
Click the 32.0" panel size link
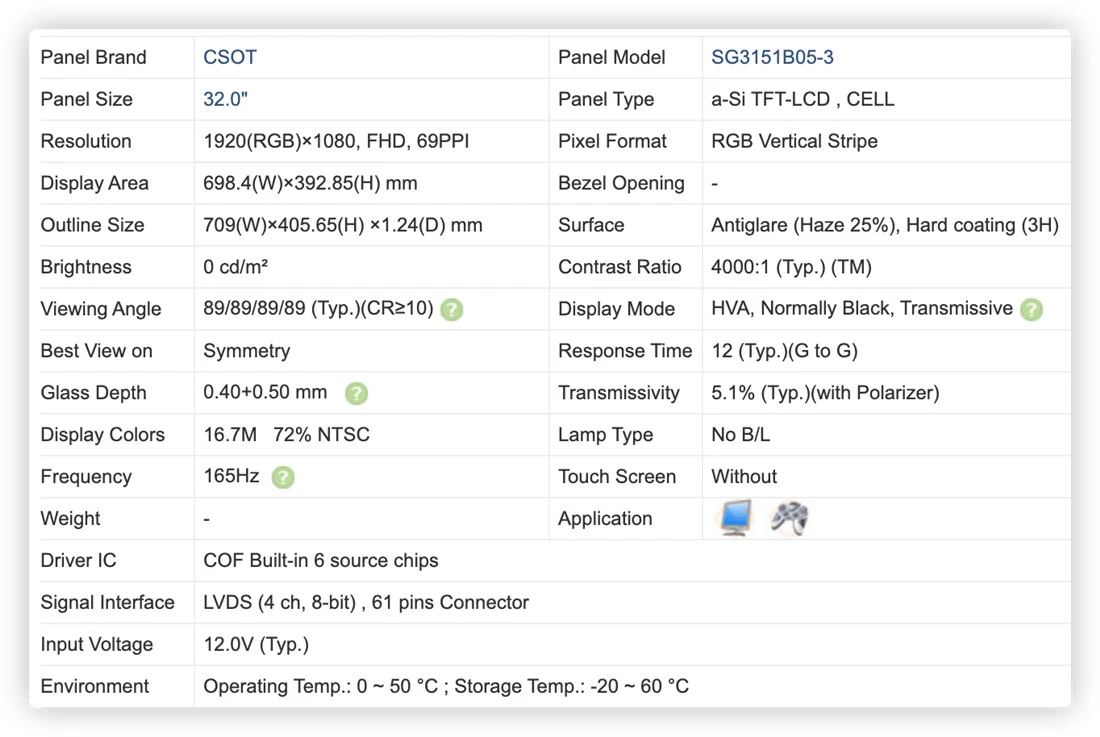pyautogui.click(x=225, y=100)
